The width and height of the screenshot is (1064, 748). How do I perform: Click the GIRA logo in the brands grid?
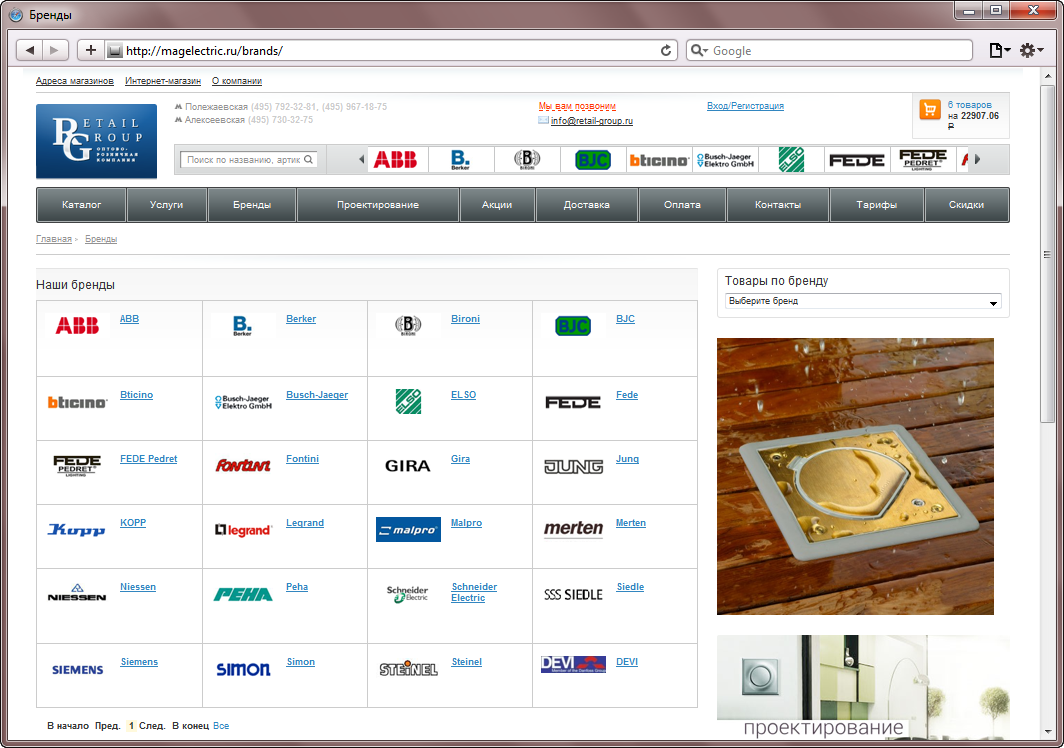point(407,466)
